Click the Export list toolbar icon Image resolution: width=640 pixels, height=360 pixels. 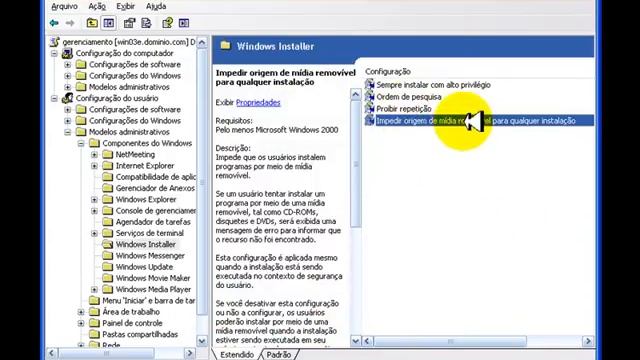coord(146,23)
